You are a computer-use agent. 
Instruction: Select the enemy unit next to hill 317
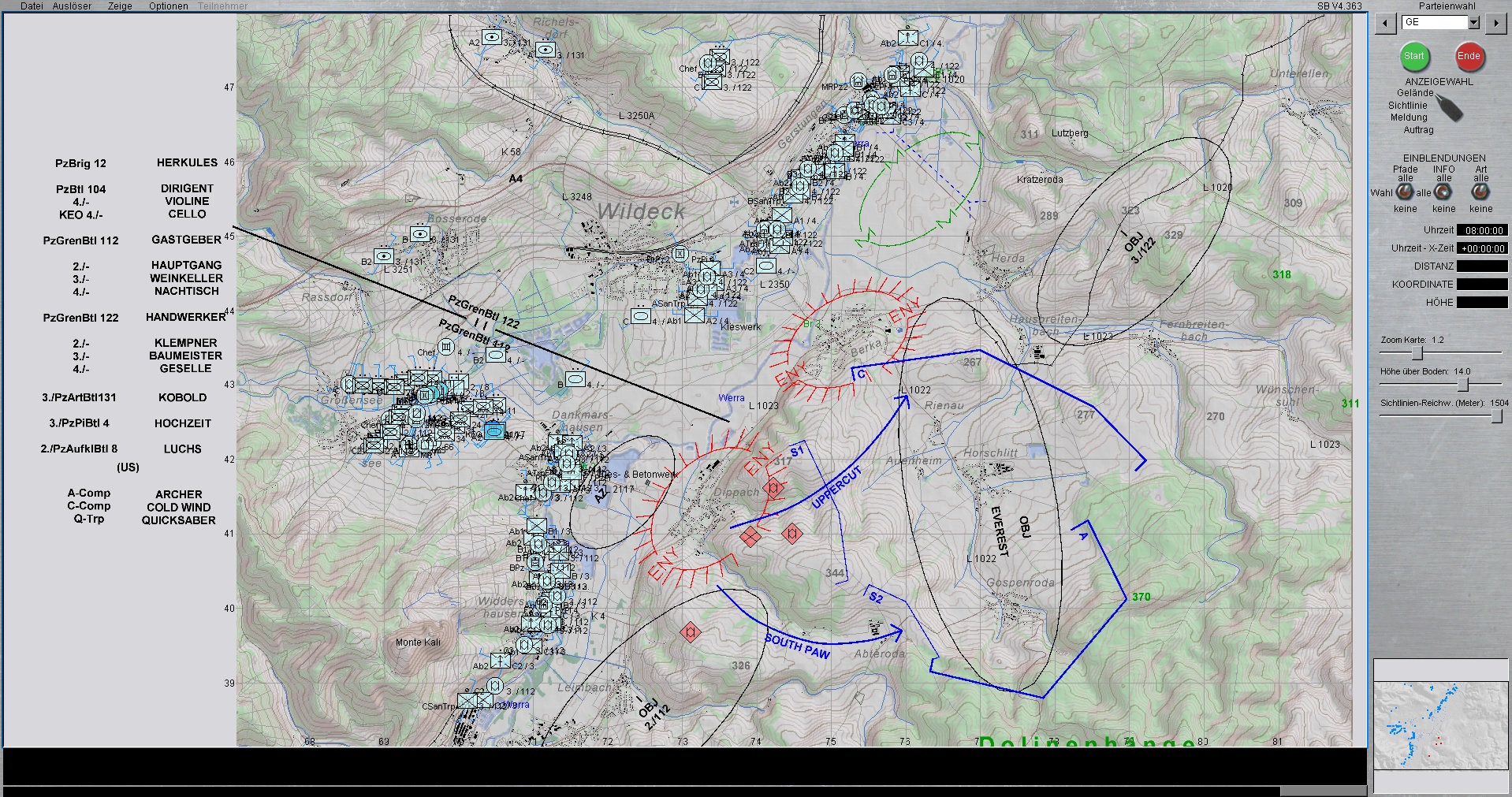coord(773,488)
